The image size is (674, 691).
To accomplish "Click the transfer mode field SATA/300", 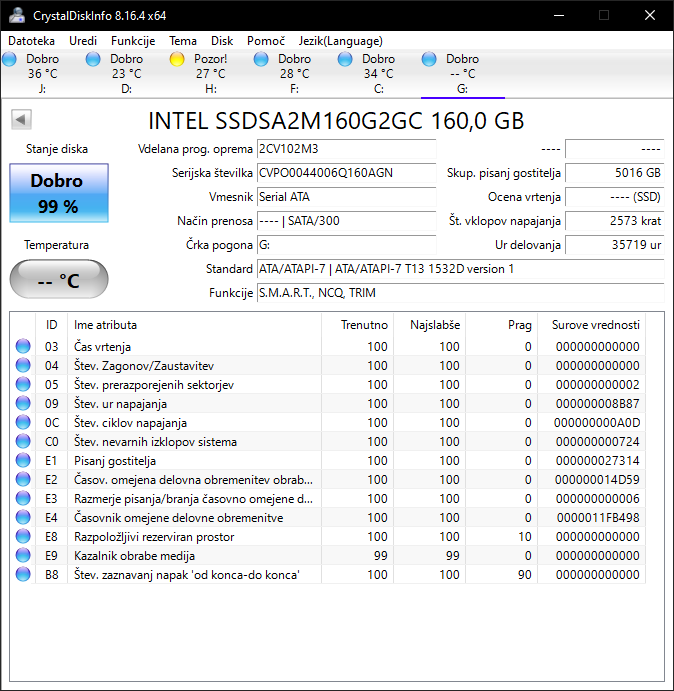I will point(346,221).
